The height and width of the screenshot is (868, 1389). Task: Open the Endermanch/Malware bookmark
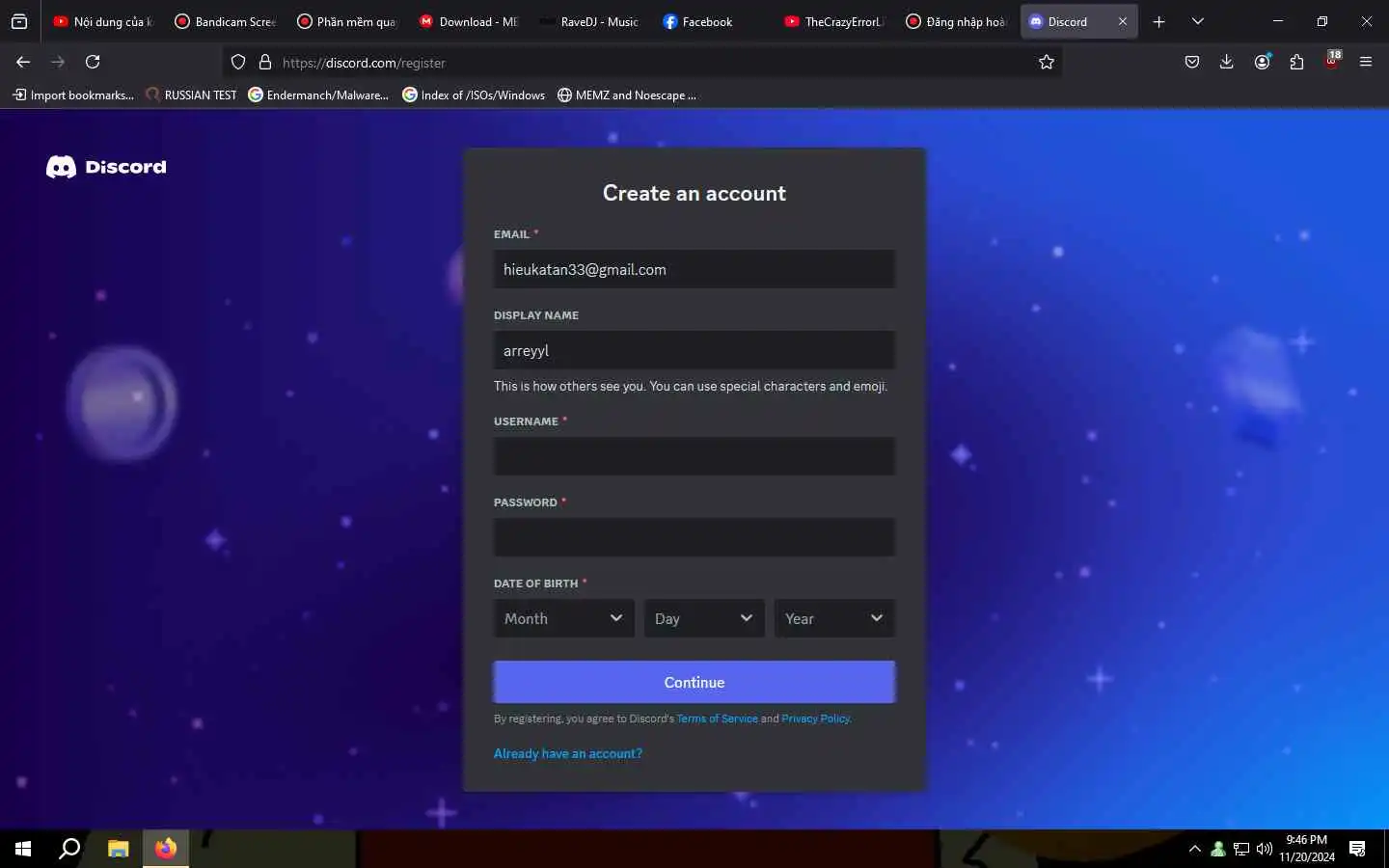(x=318, y=95)
